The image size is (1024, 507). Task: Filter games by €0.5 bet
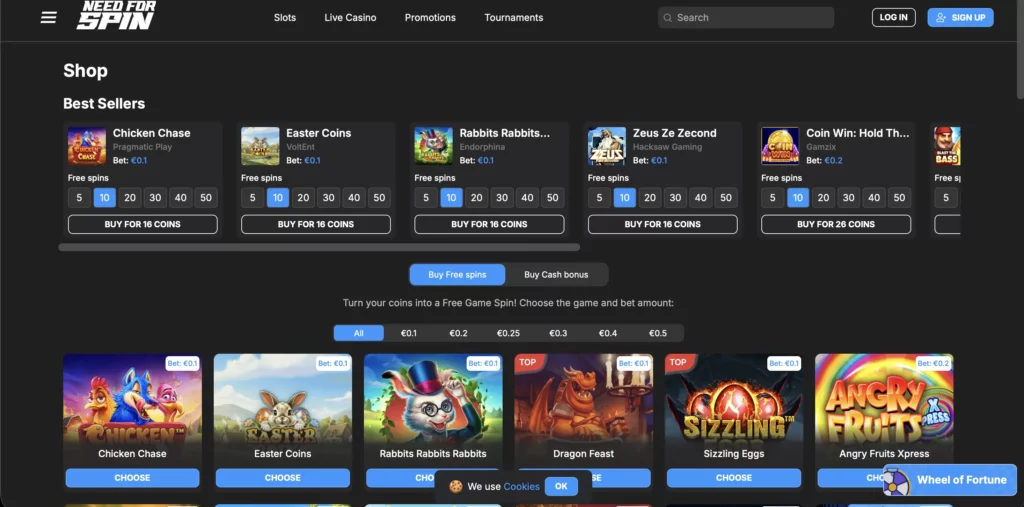coord(658,333)
